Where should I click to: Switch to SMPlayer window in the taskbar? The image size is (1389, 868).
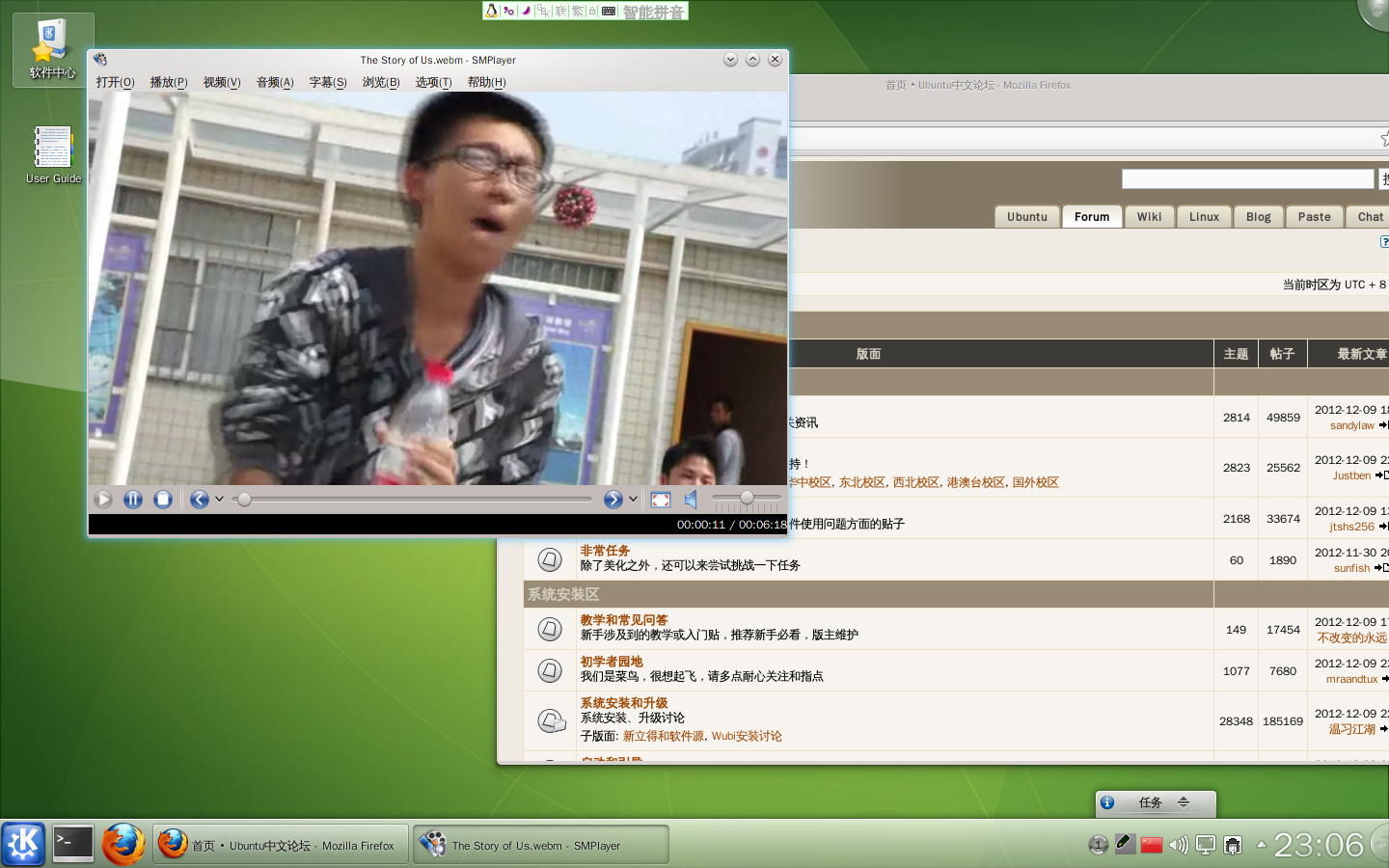tap(541, 845)
